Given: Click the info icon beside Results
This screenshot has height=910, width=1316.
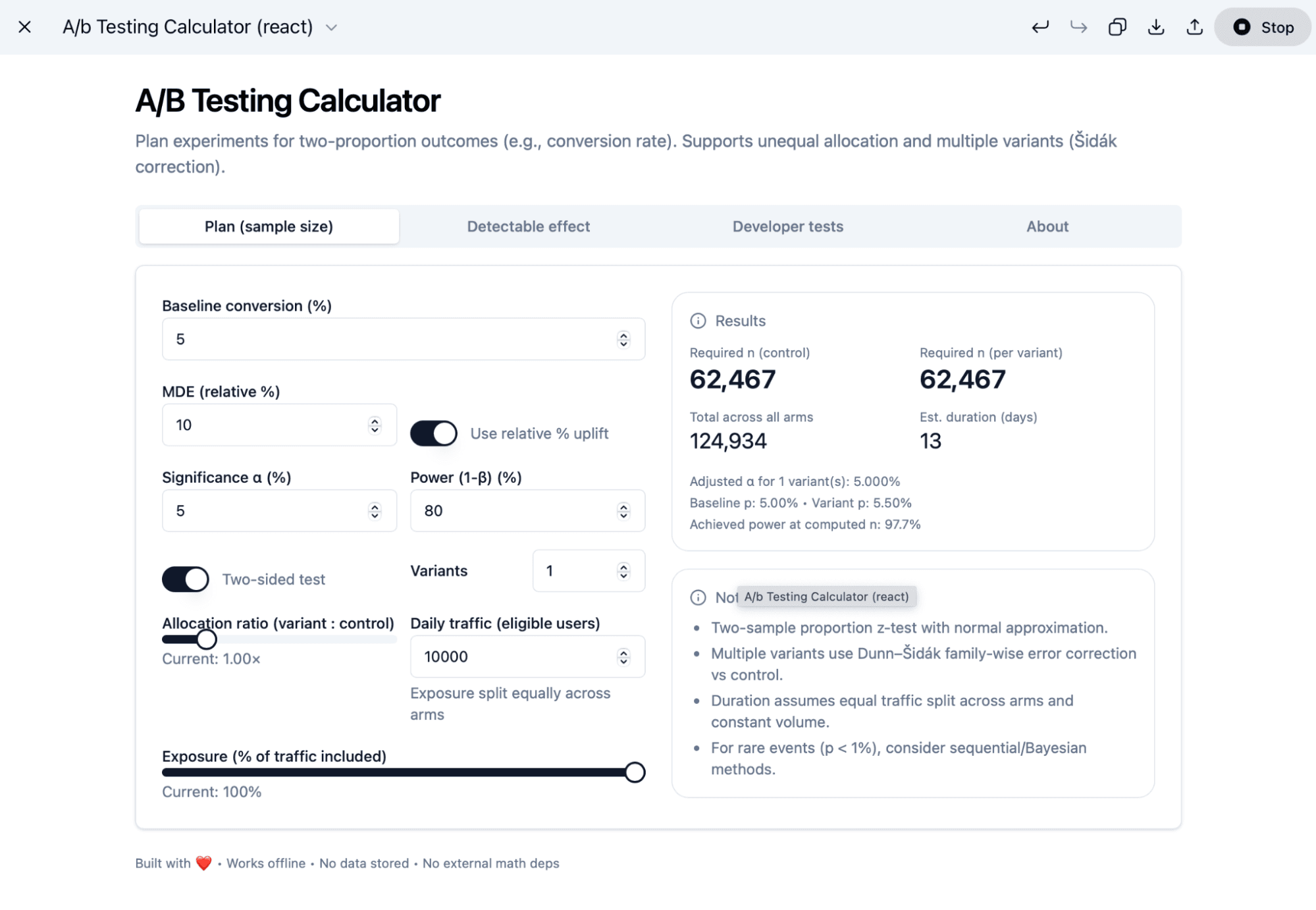Looking at the screenshot, I should click(x=698, y=321).
